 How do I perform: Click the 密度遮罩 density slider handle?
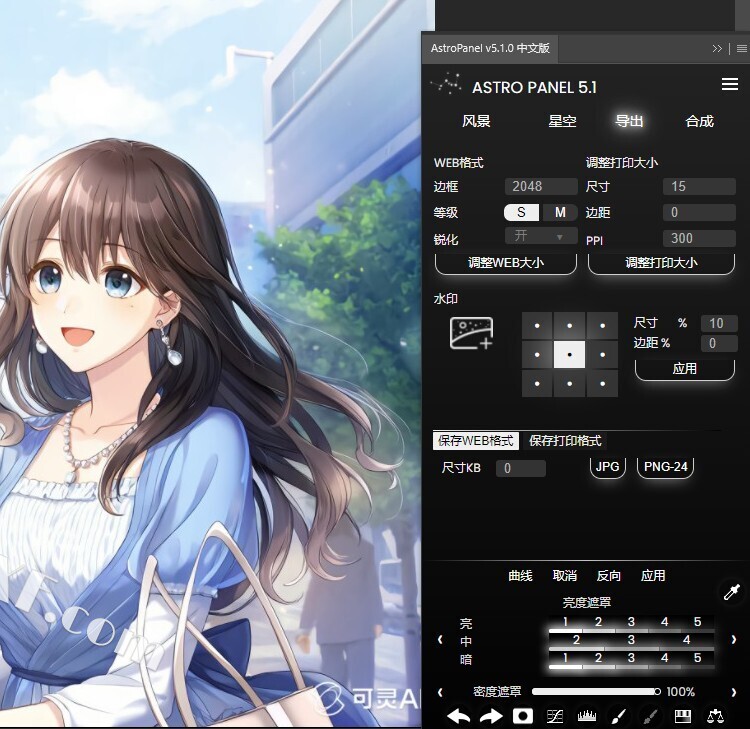(657, 691)
